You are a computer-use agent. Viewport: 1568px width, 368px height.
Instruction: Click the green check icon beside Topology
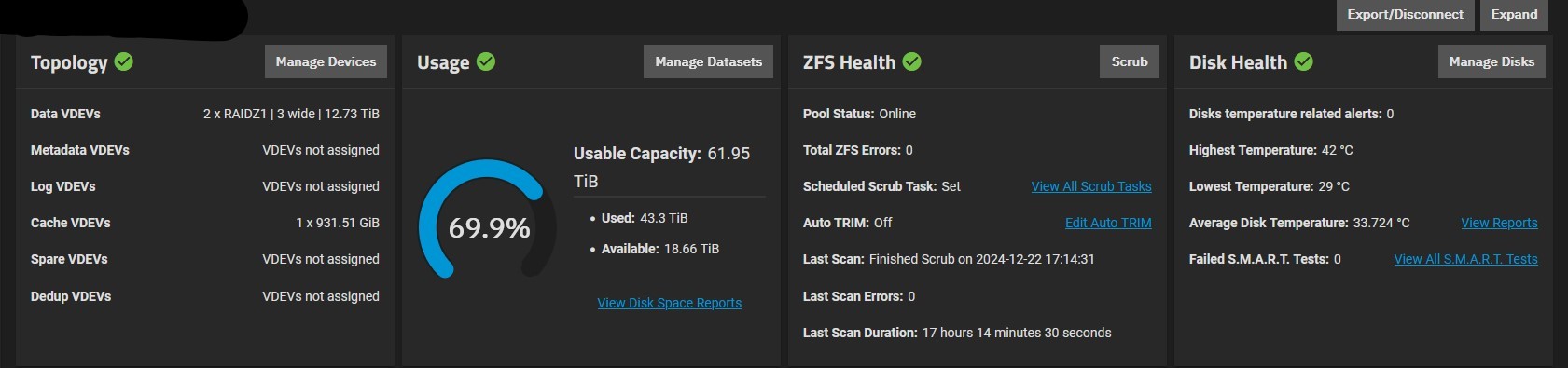(124, 61)
